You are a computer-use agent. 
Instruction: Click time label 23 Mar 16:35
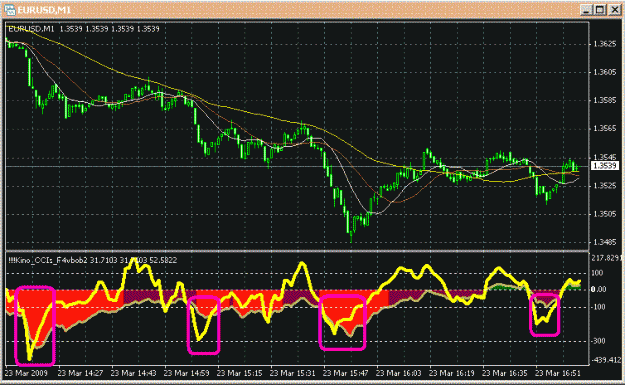click(505, 373)
